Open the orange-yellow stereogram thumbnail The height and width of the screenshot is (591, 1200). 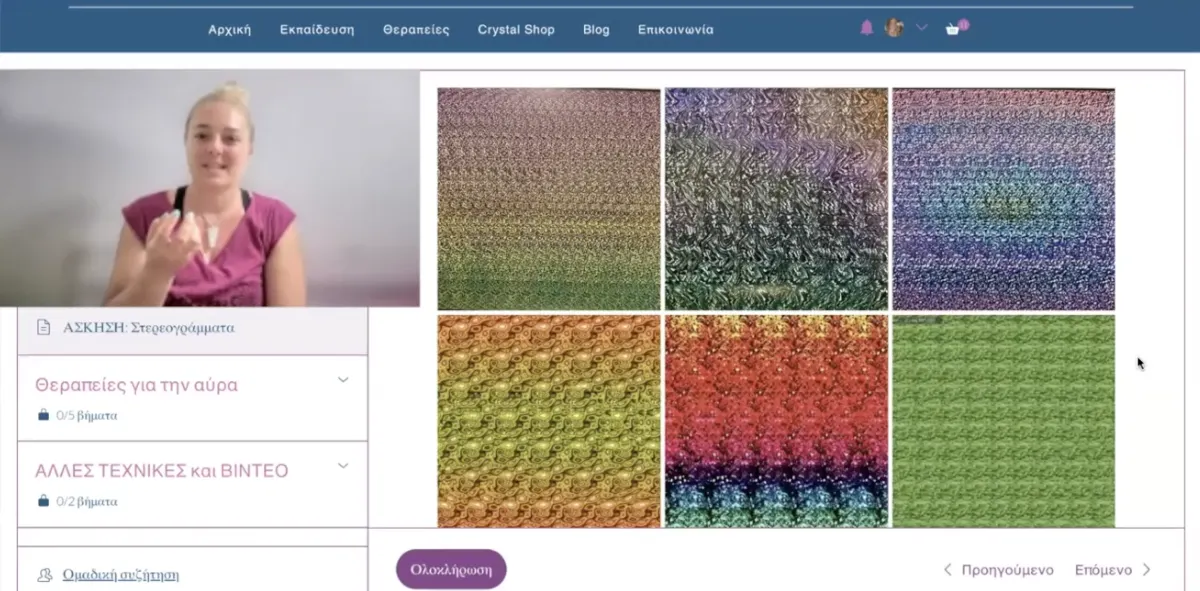pyautogui.click(x=549, y=421)
